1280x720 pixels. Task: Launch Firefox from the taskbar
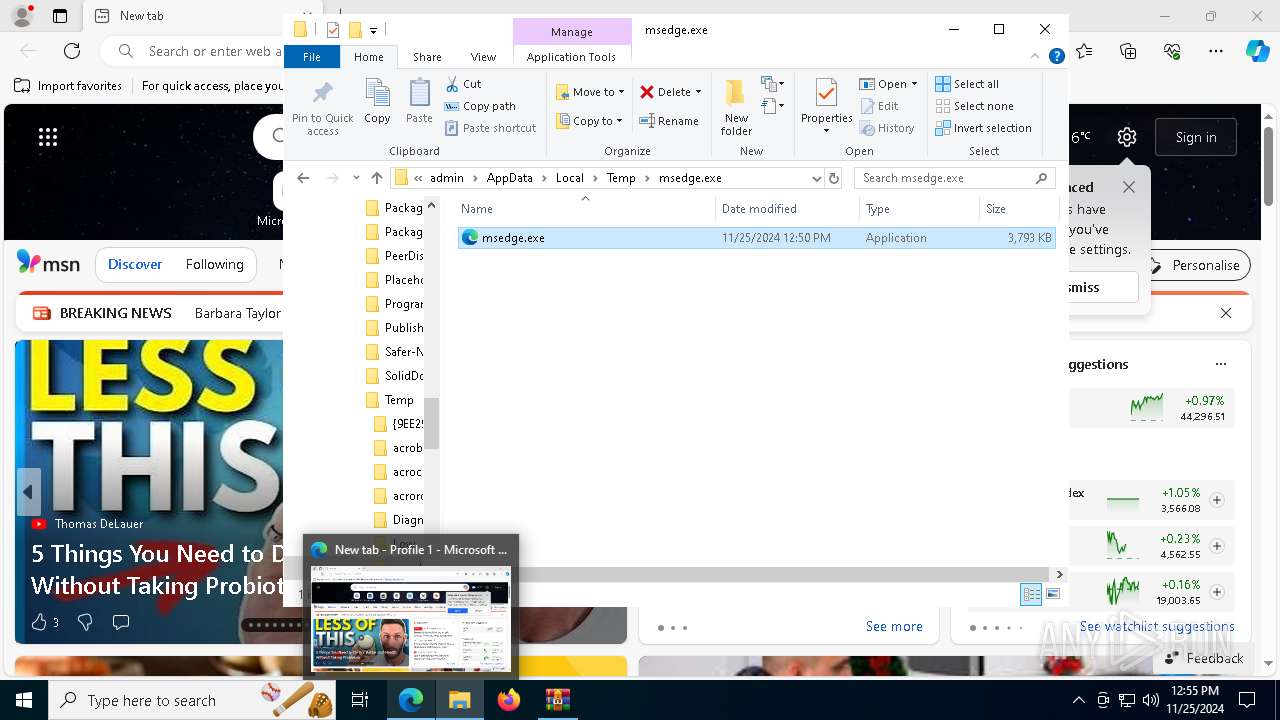[509, 700]
